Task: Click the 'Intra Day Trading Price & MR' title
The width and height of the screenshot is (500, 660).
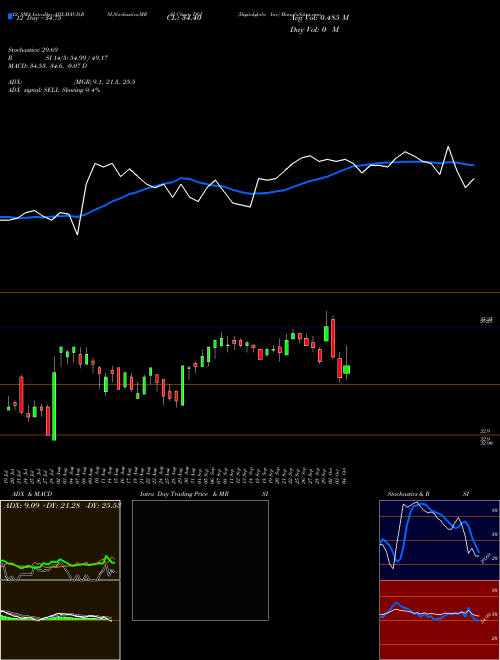Action: (184, 494)
